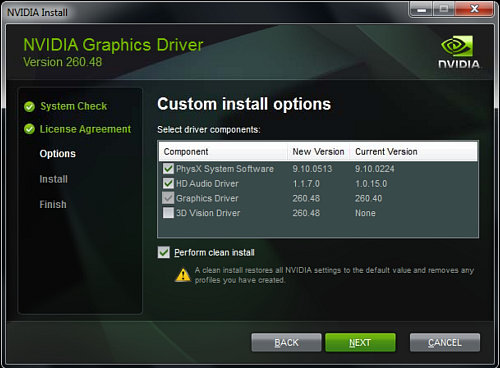Cancel the installation with CANCEL

point(445,342)
